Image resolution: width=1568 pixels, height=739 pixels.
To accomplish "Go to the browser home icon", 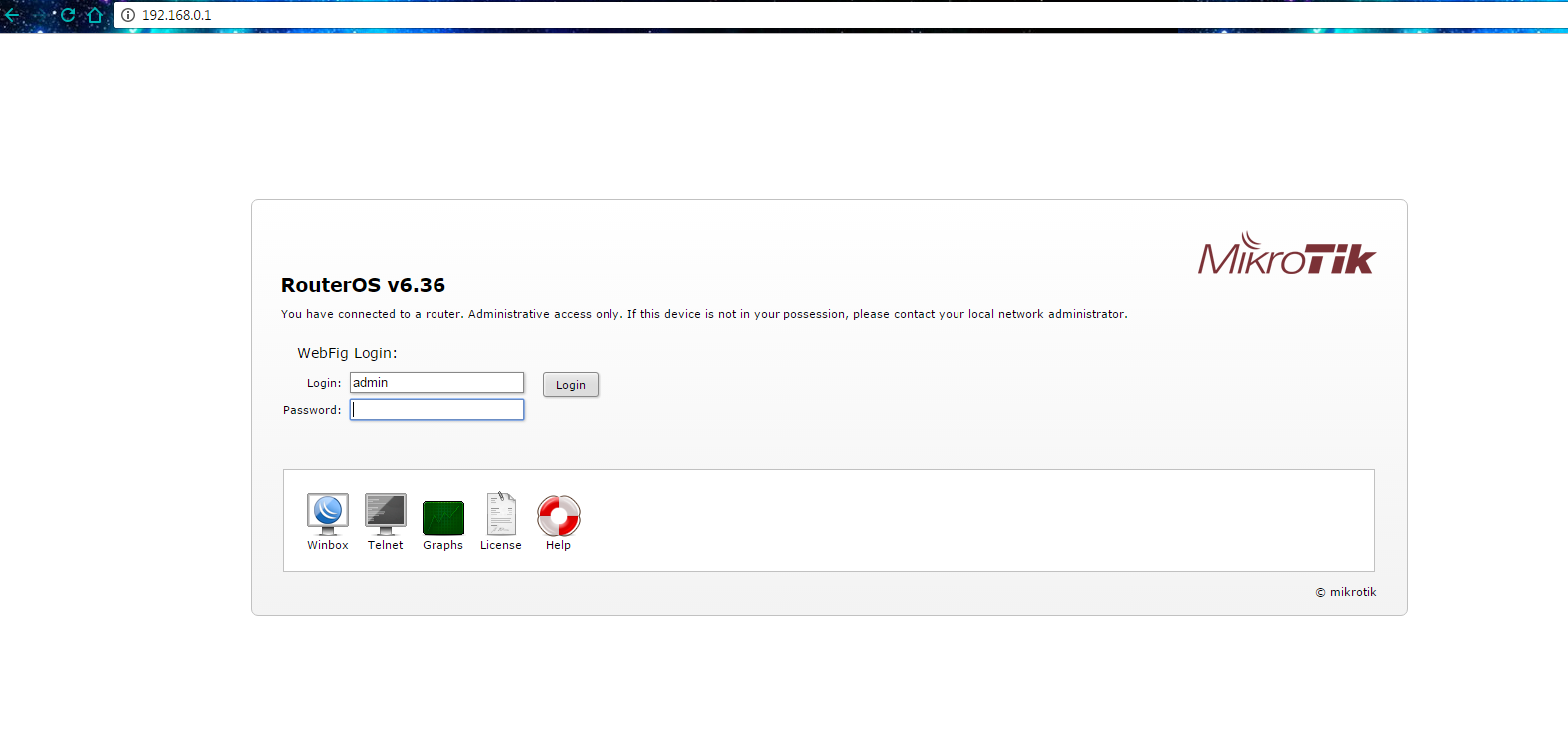I will [95, 15].
